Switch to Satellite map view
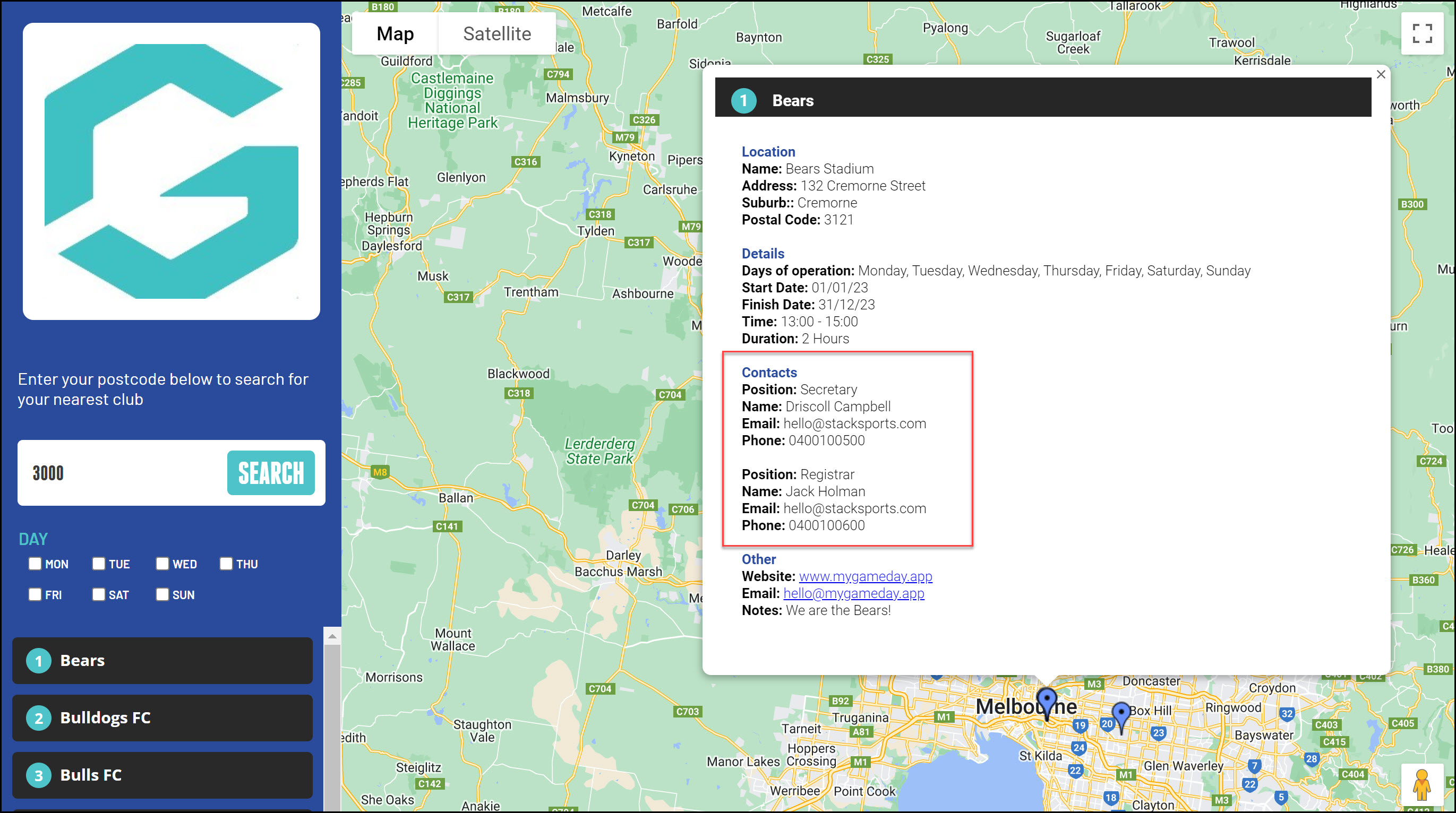 497,34
